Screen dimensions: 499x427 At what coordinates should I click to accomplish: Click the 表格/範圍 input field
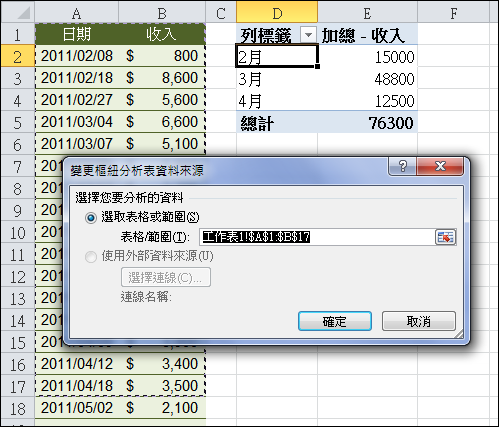pos(317,237)
